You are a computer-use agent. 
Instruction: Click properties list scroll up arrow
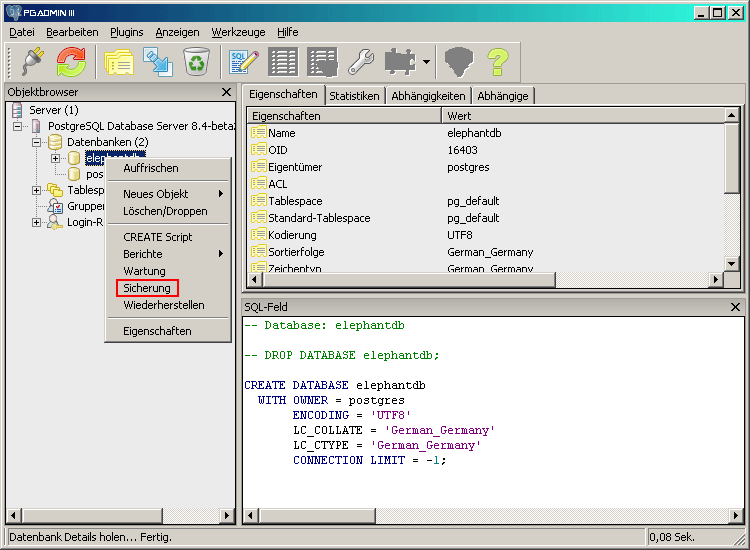731,115
